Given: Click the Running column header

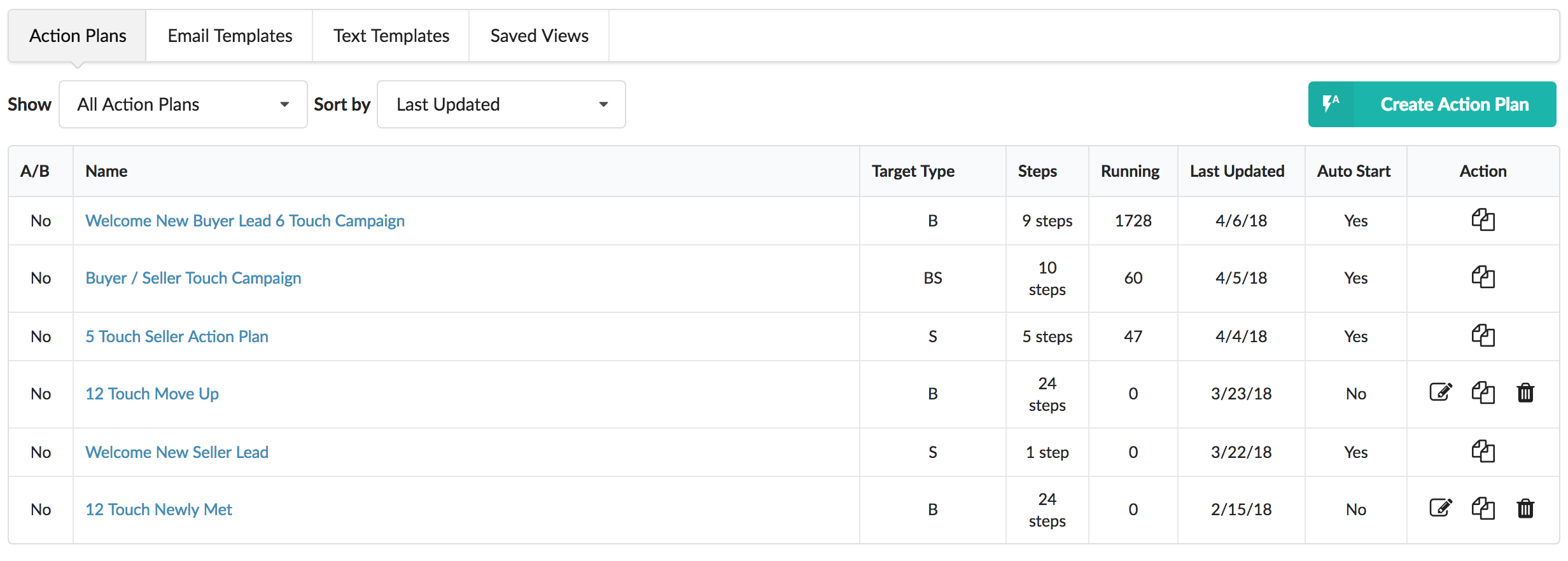Looking at the screenshot, I should [x=1130, y=171].
